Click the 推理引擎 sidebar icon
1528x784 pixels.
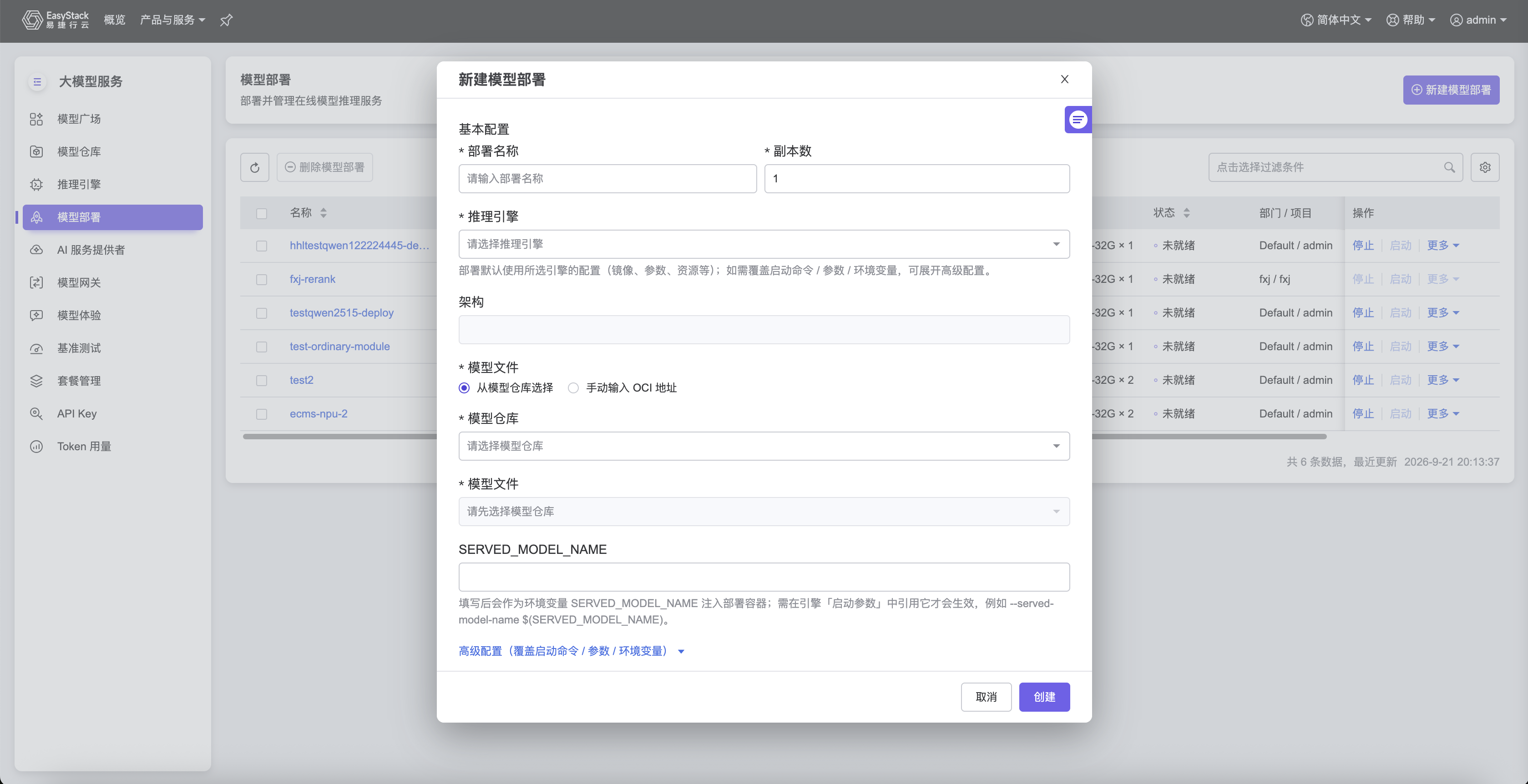pos(36,184)
